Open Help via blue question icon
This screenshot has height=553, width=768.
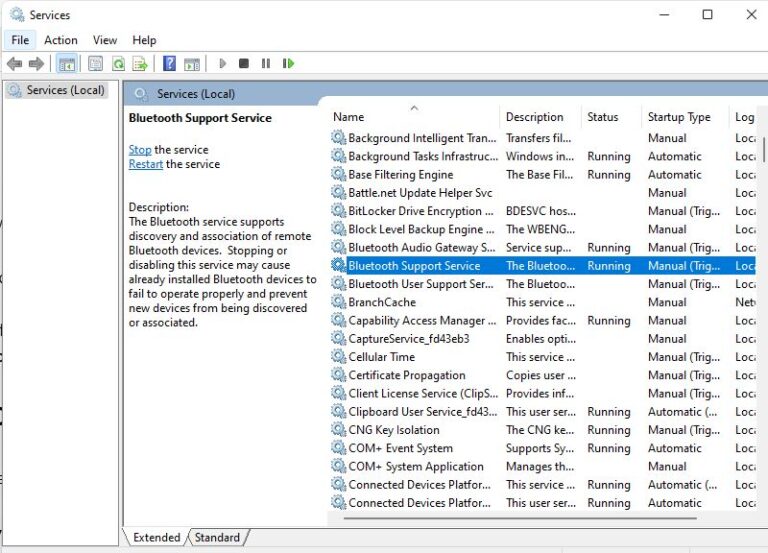[169, 64]
